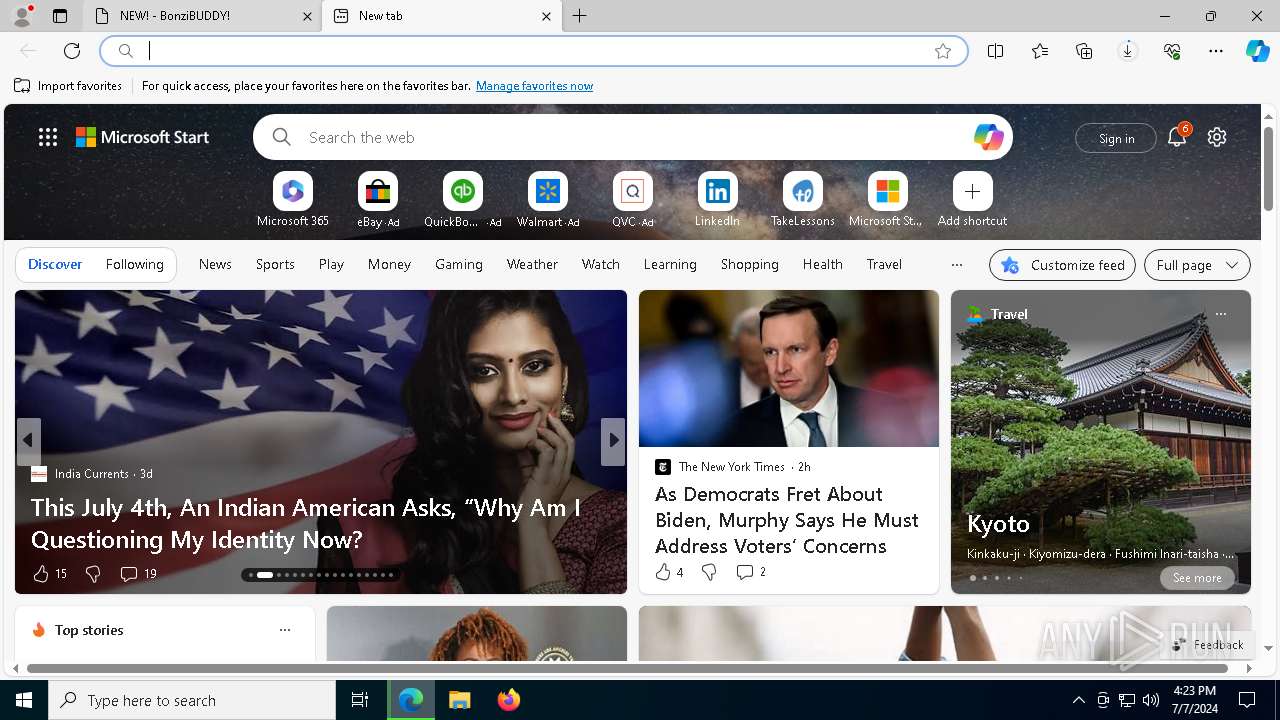This screenshot has height=720, width=1280.
Task: Dislike the New York Times article
Action: (709, 572)
